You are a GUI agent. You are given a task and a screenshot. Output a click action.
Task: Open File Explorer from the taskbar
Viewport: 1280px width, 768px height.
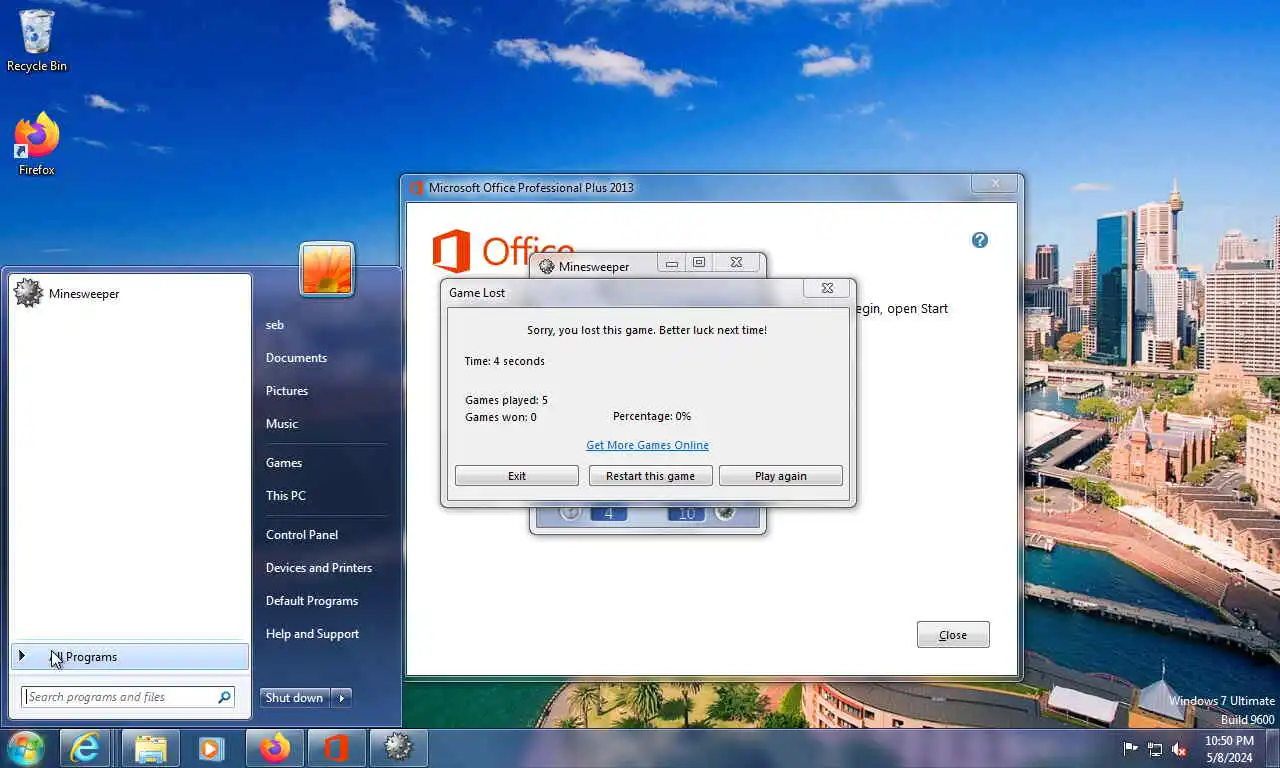coord(151,748)
